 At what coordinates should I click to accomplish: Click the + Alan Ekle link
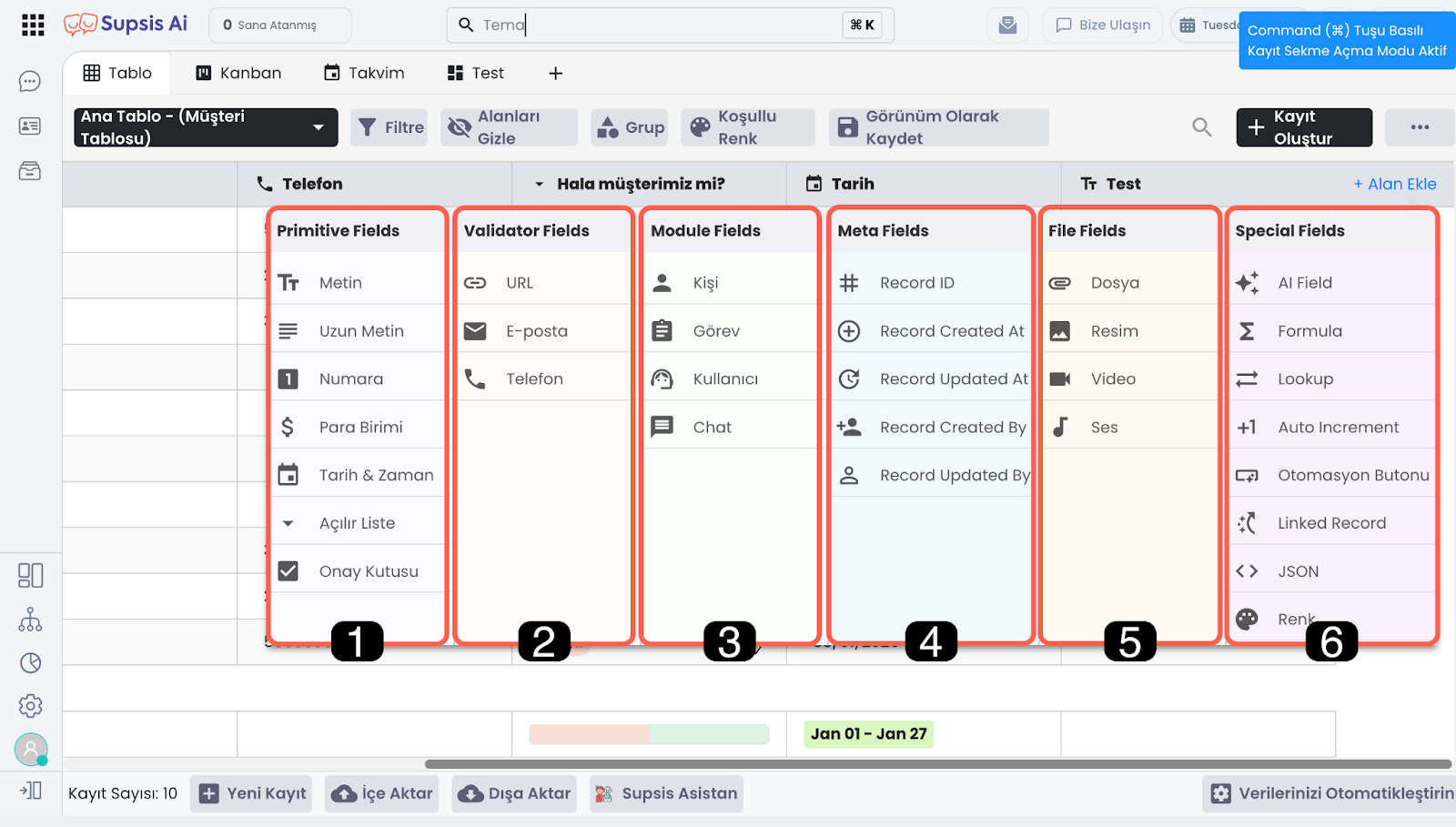(1394, 184)
